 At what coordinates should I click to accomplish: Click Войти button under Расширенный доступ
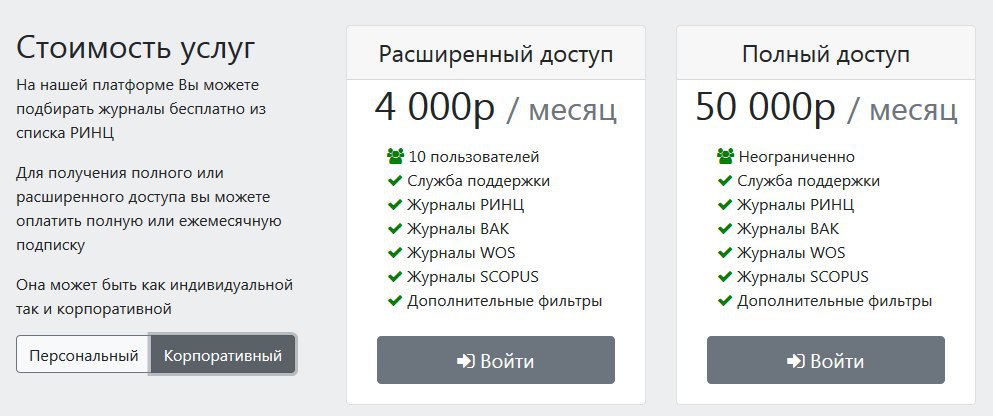click(x=495, y=360)
